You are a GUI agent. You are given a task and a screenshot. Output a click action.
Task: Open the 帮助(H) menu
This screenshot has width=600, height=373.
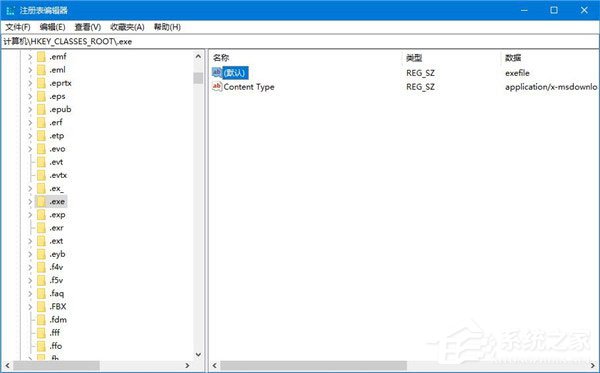pos(167,27)
